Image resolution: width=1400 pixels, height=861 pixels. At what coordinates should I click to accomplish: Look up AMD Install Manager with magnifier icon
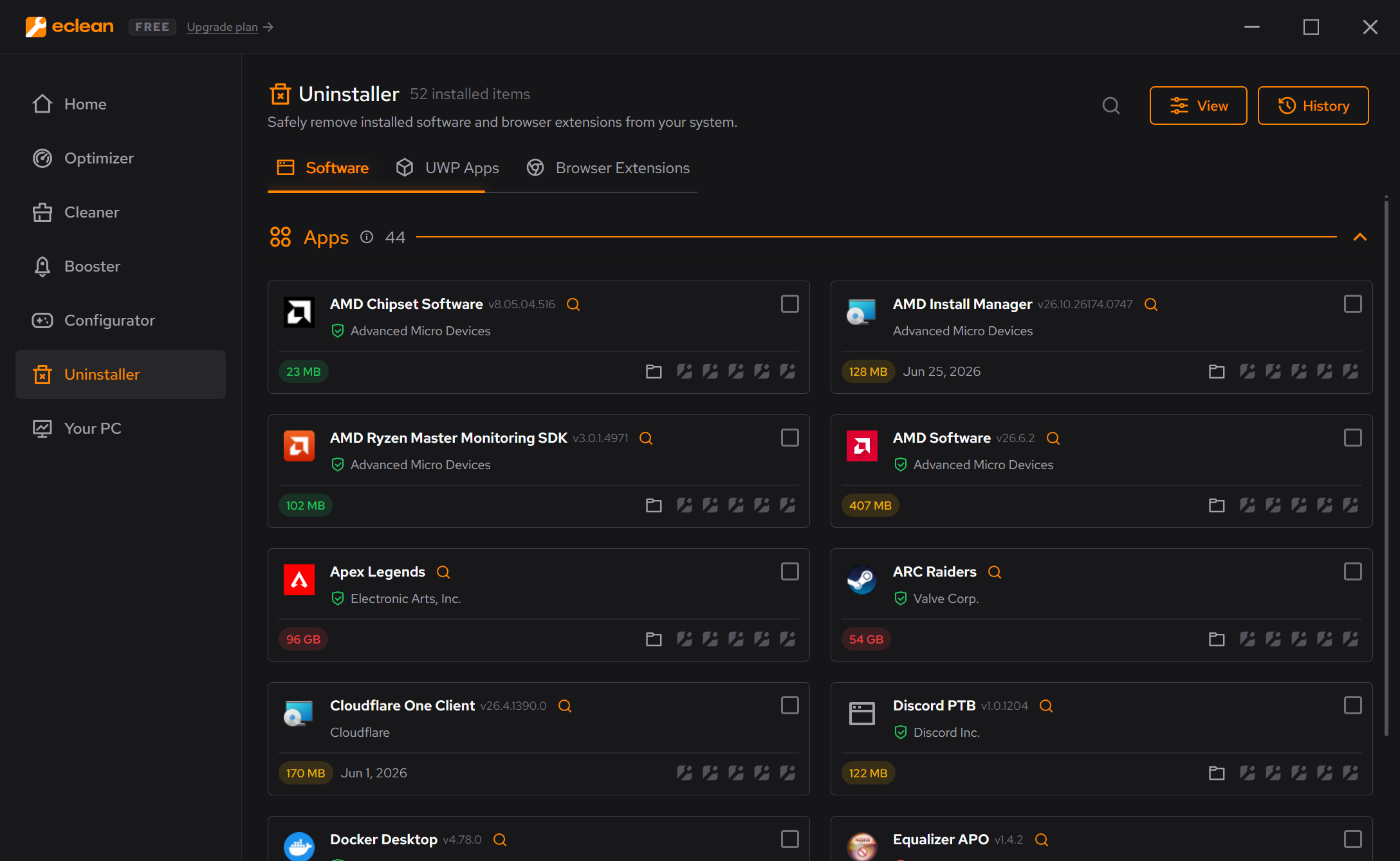tap(1151, 304)
